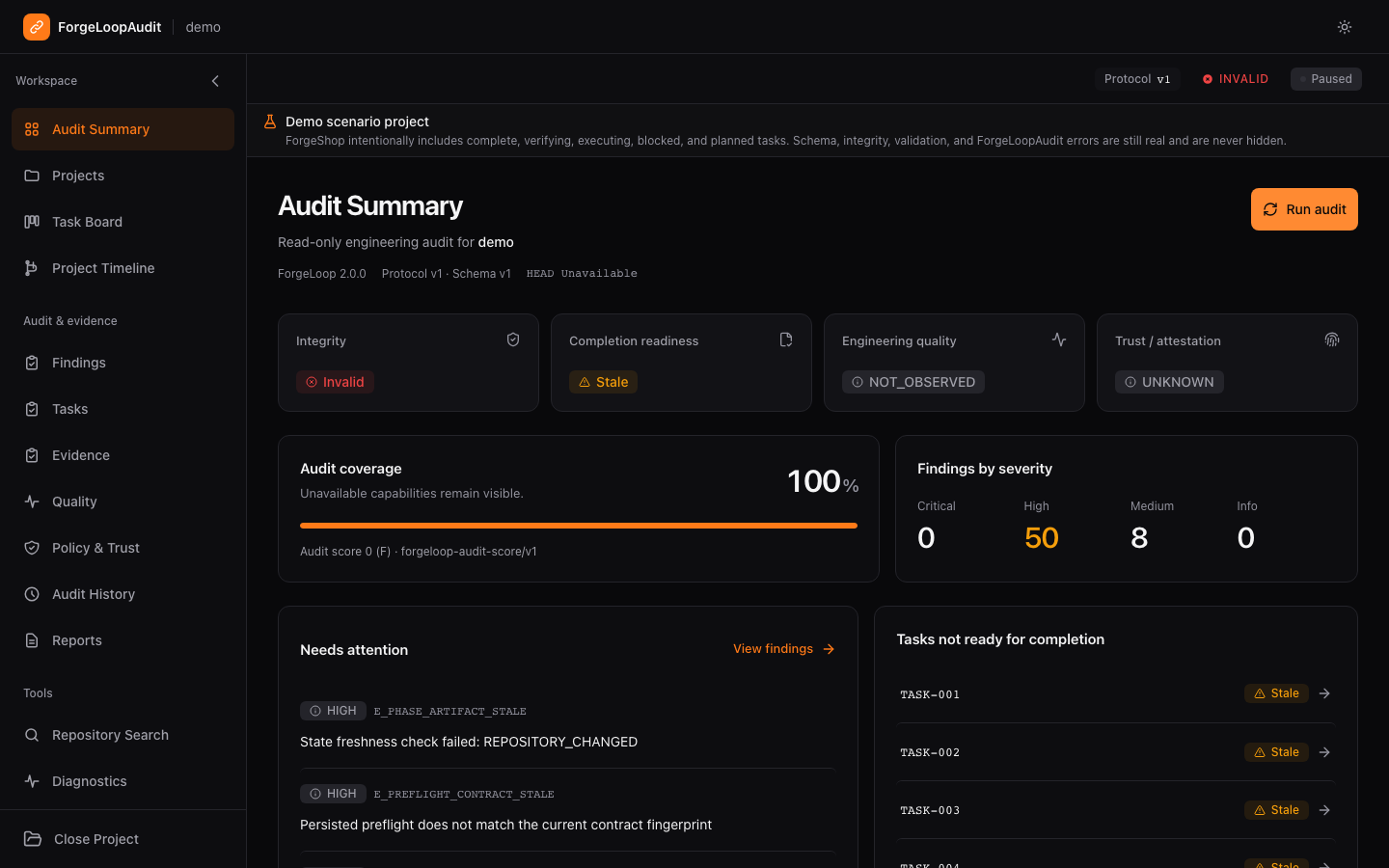Click the Run audit button
Viewport: 1389px width, 868px height.
(1304, 209)
